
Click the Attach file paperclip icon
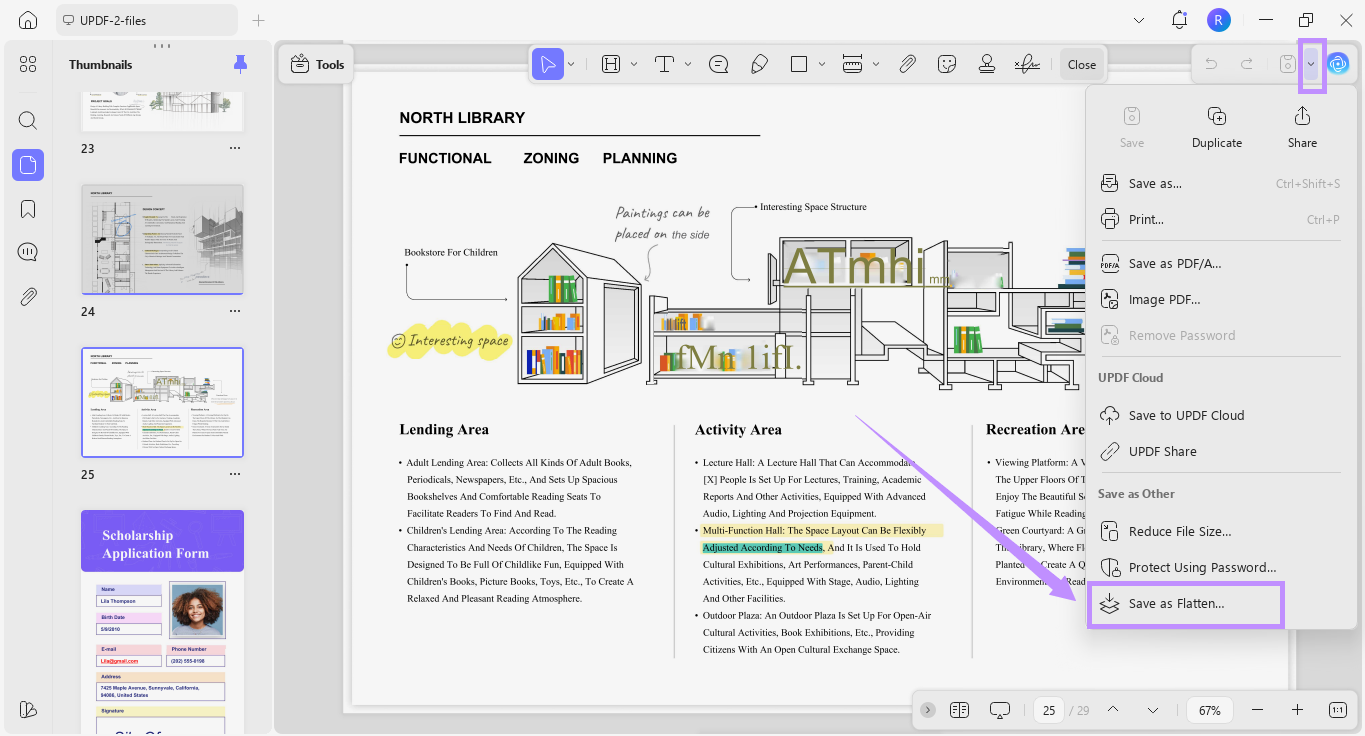coord(907,64)
